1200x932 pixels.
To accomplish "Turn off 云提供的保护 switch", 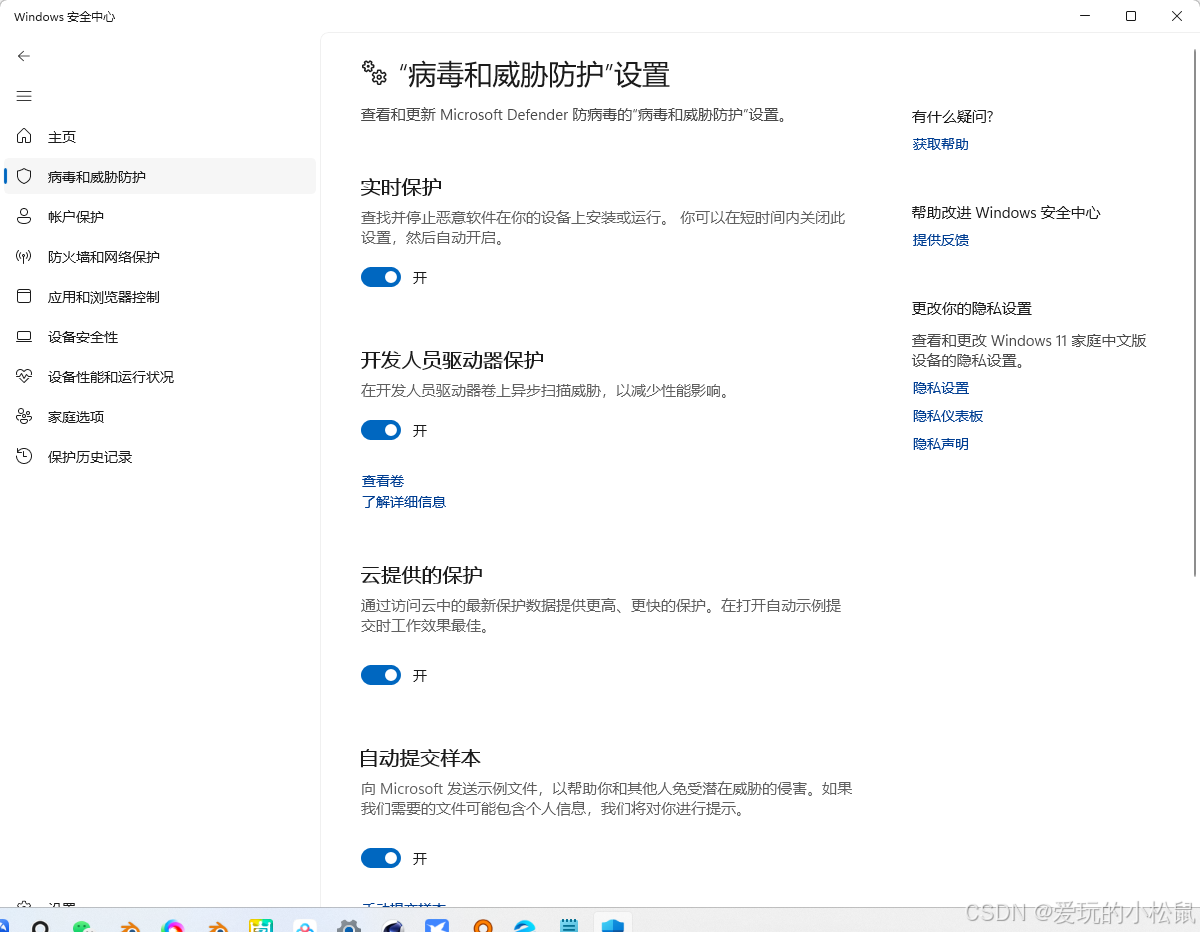I will click(381, 675).
